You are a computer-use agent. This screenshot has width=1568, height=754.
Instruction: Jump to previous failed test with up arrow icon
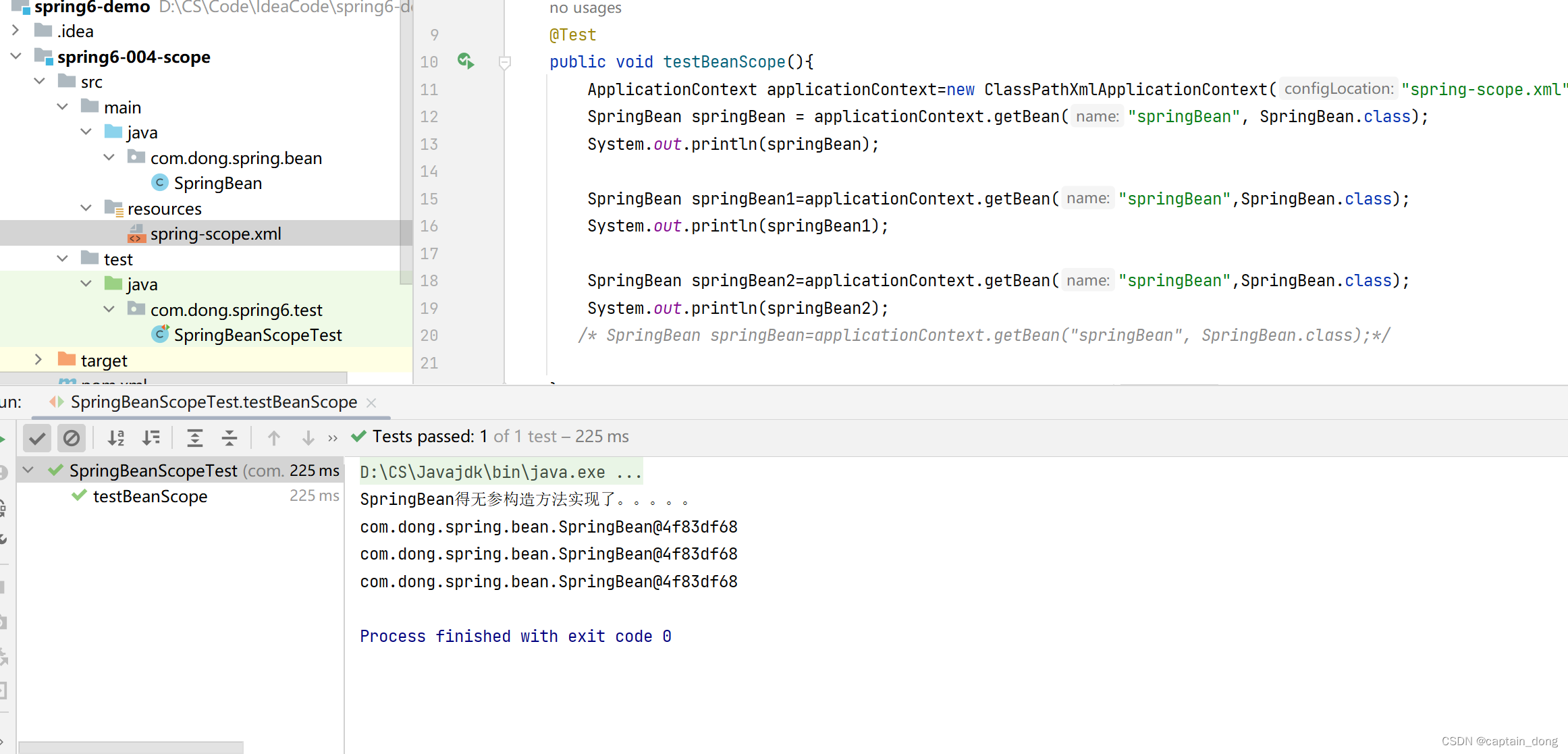tap(274, 437)
